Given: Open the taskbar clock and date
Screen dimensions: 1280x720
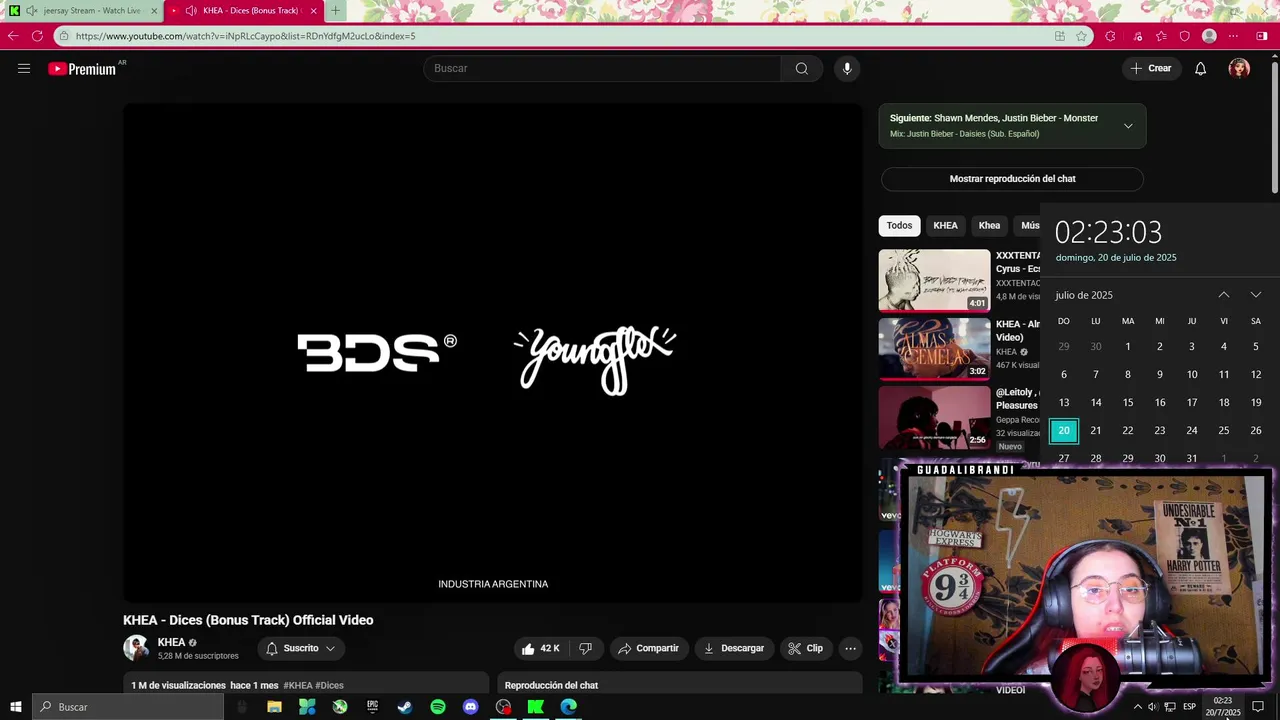Looking at the screenshot, I should (1222, 707).
